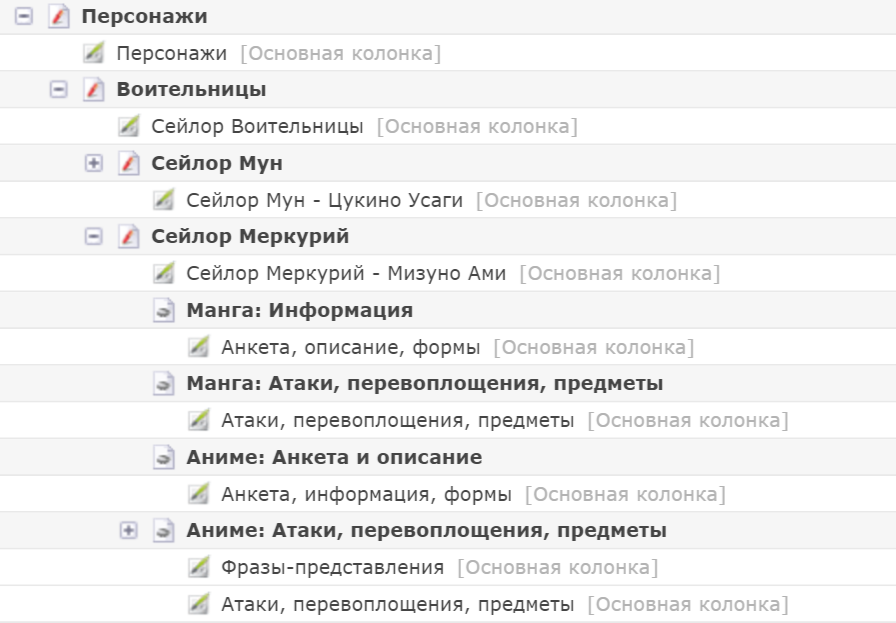Select the Анкета, информация, формы entry
The width and height of the screenshot is (896, 623).
tap(366, 494)
